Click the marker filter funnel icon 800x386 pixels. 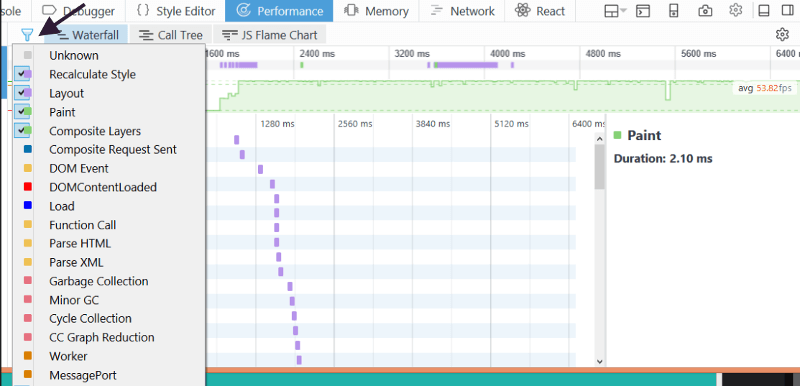point(27,35)
